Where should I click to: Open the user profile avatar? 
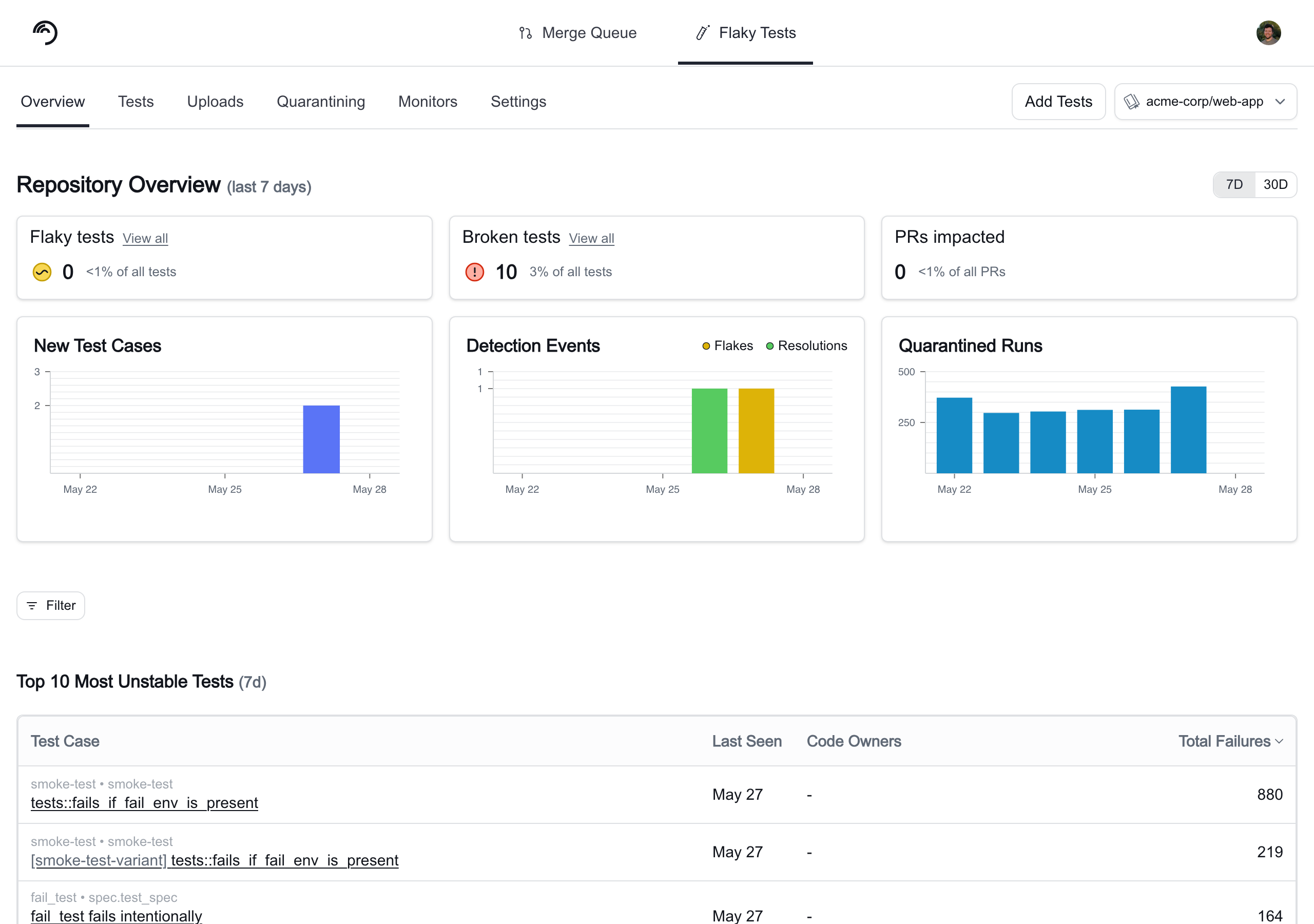(x=1268, y=33)
